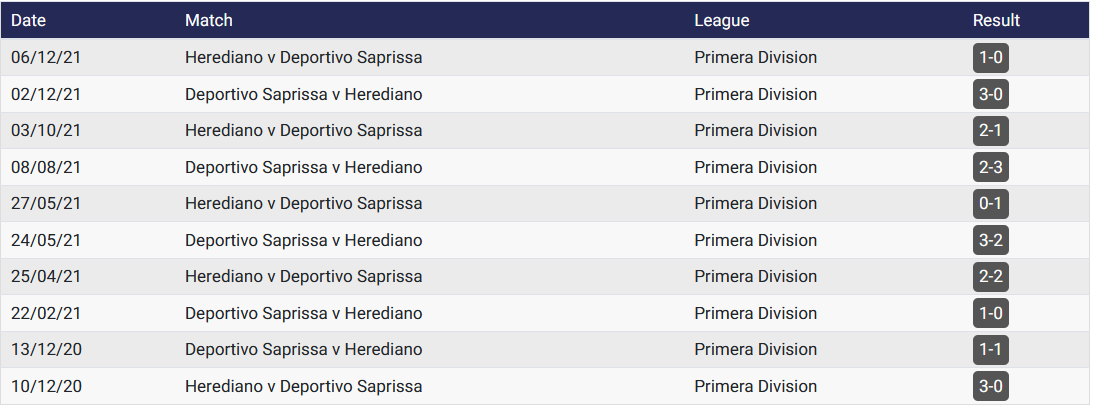The width and height of the screenshot is (1093, 410).
Task: Open the 2-3 result badge for 08/08/21
Action: click(990, 167)
